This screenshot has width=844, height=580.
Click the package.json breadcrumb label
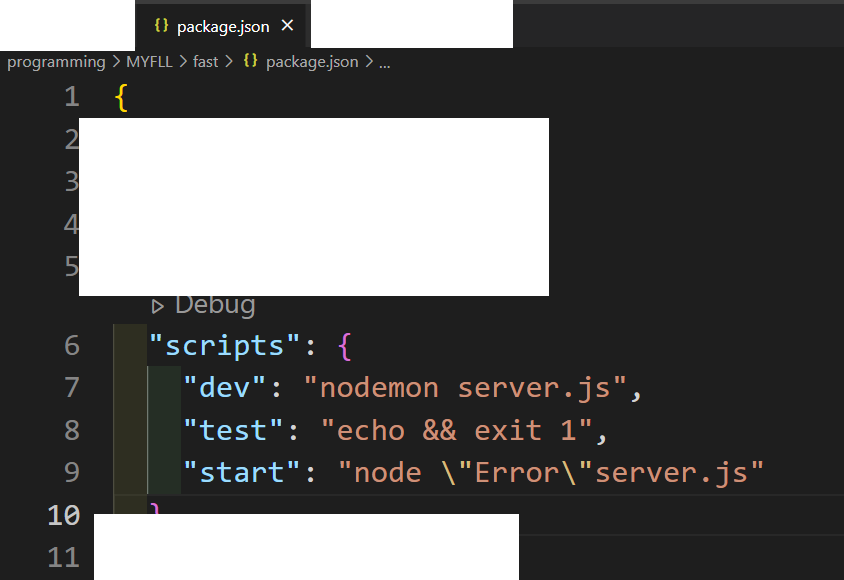(x=312, y=62)
